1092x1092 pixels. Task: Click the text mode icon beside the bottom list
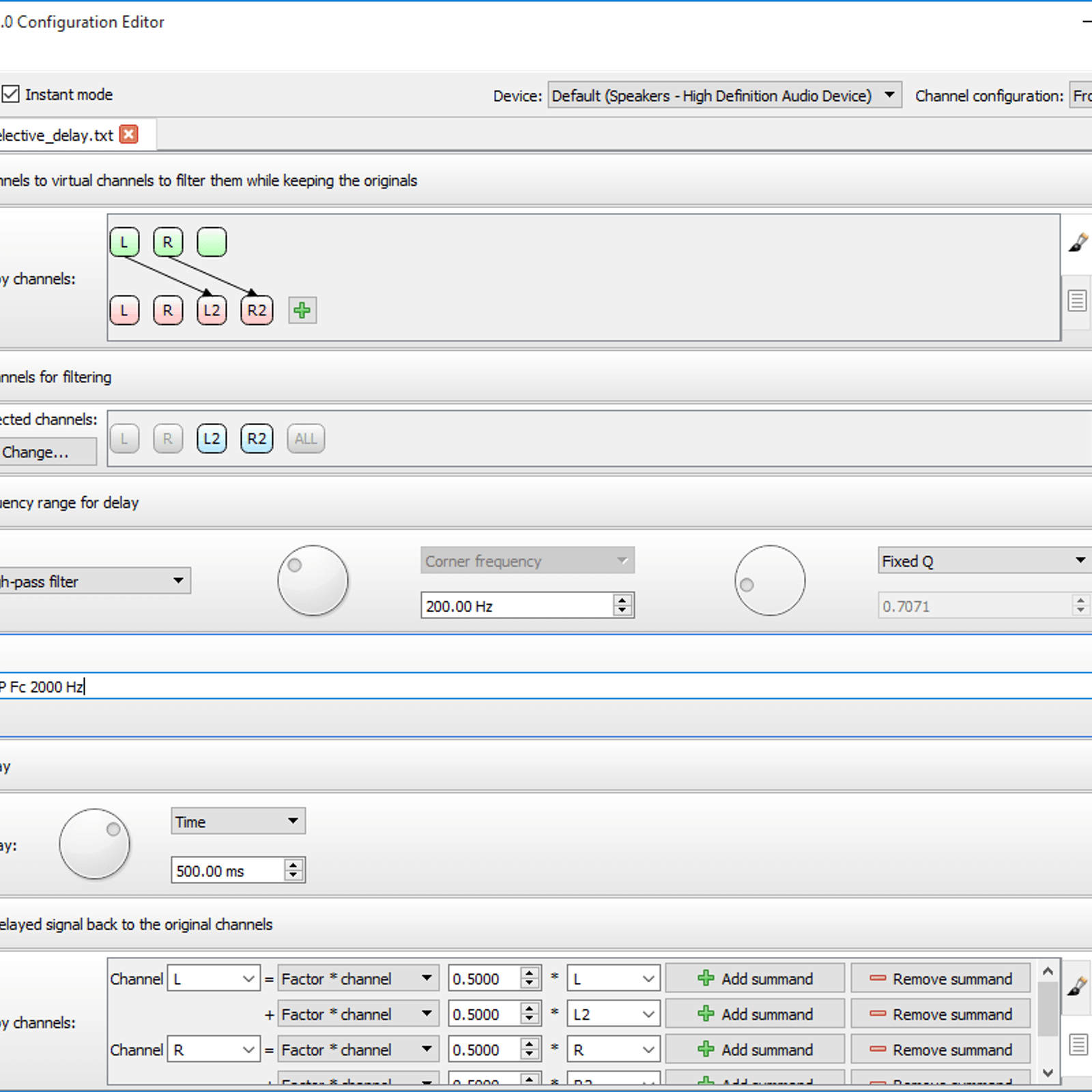click(1078, 1044)
